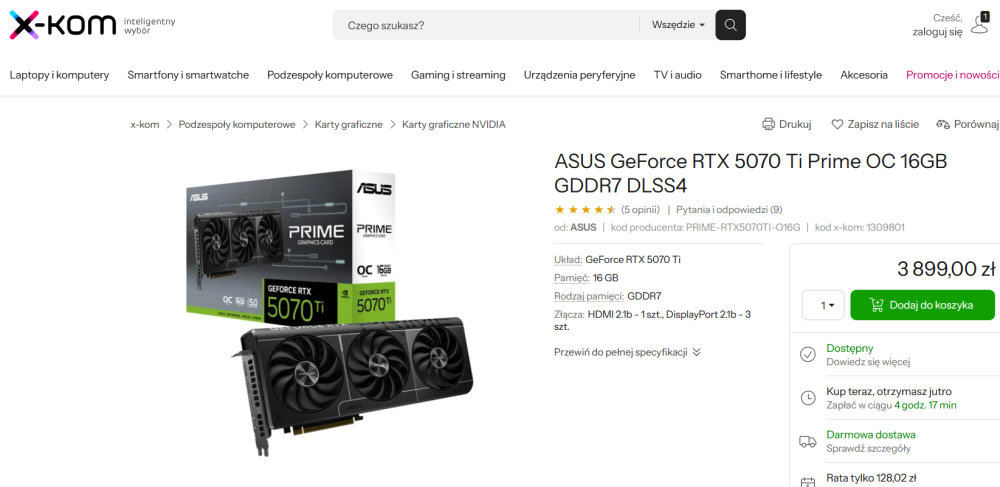Open the Wszędzie search scope dropdown
Image resolution: width=1000 pixels, height=487 pixels.
click(678, 25)
